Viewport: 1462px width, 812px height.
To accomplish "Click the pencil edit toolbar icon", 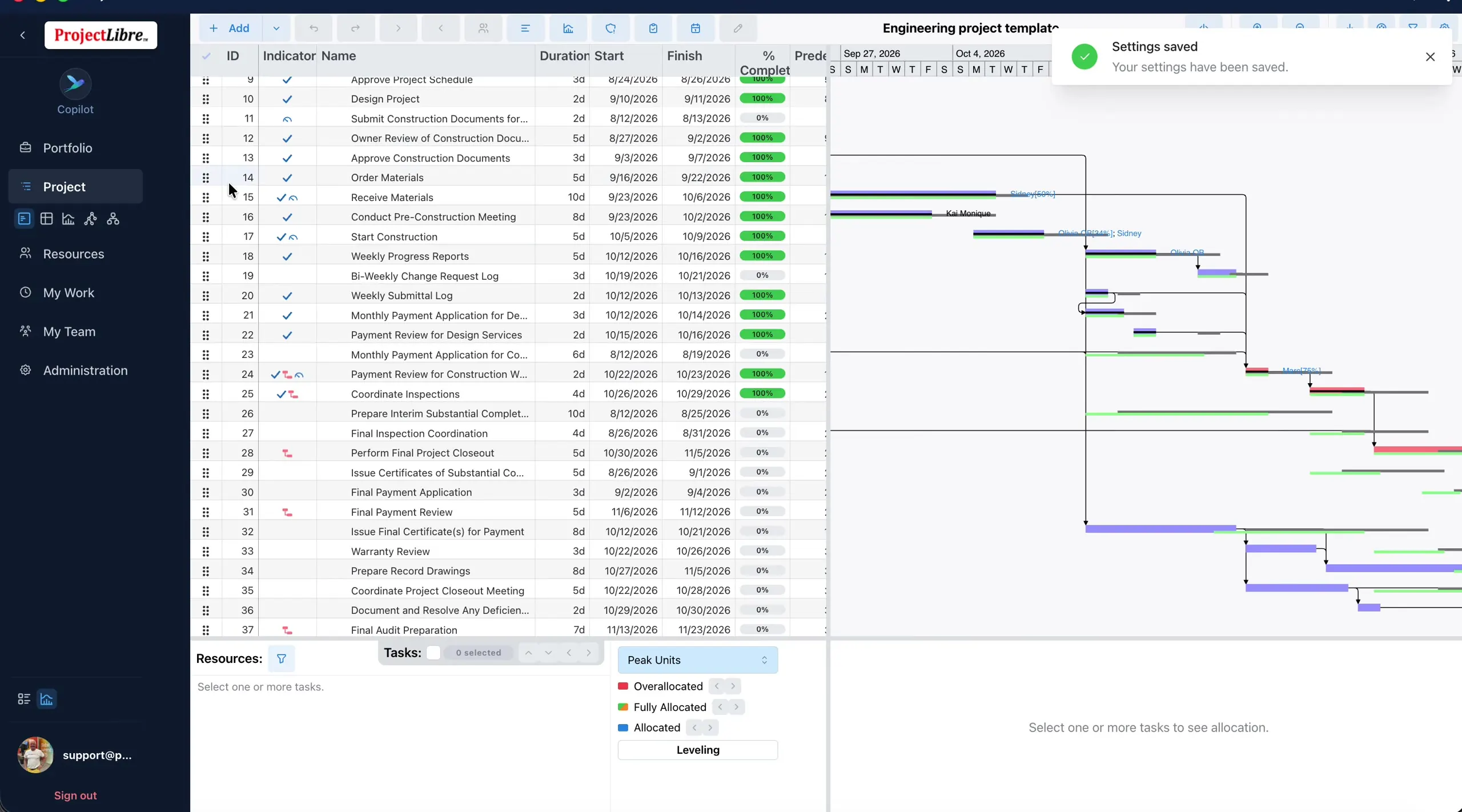I will (738, 28).
